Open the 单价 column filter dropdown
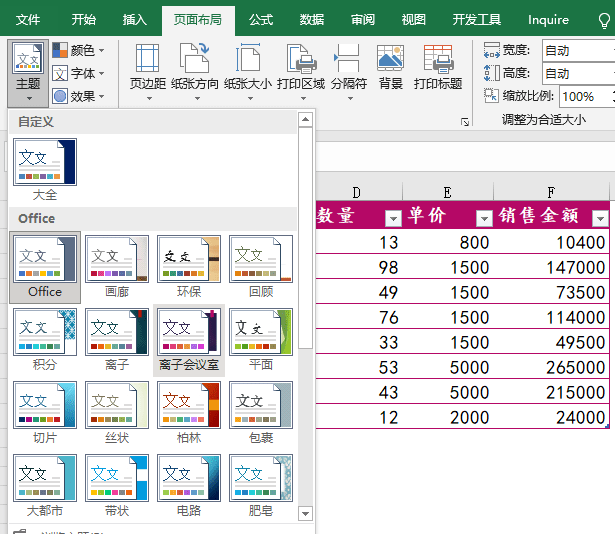This screenshot has width=615, height=534. [484, 218]
